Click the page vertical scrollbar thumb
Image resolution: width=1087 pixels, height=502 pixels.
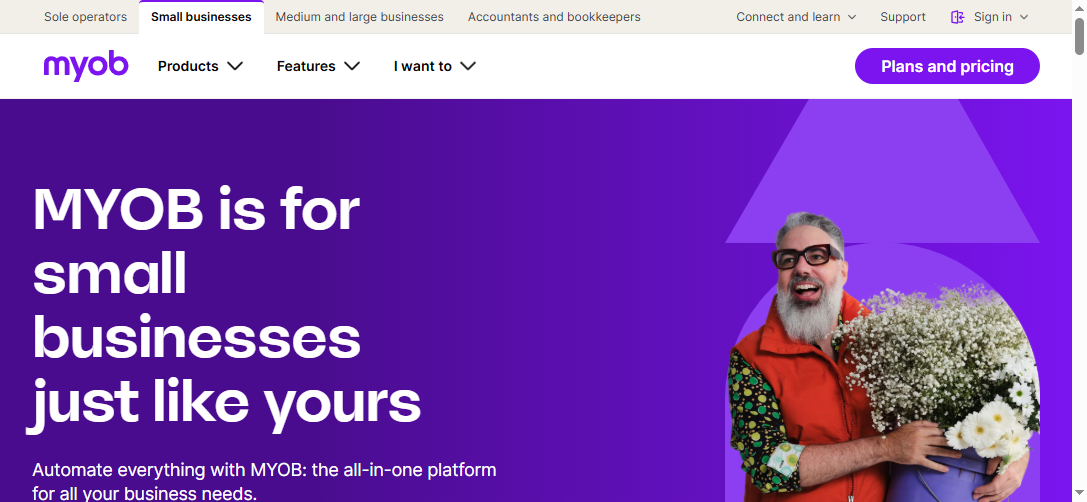point(1079,36)
